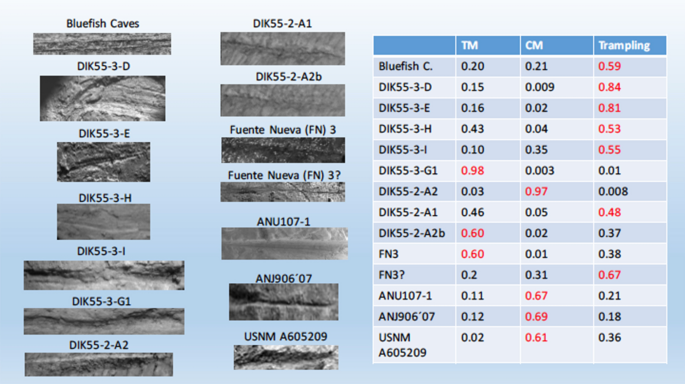Viewport: 685px width, 384px height.
Task: Open the DIK55-3-E mark photo
Action: coord(104,162)
